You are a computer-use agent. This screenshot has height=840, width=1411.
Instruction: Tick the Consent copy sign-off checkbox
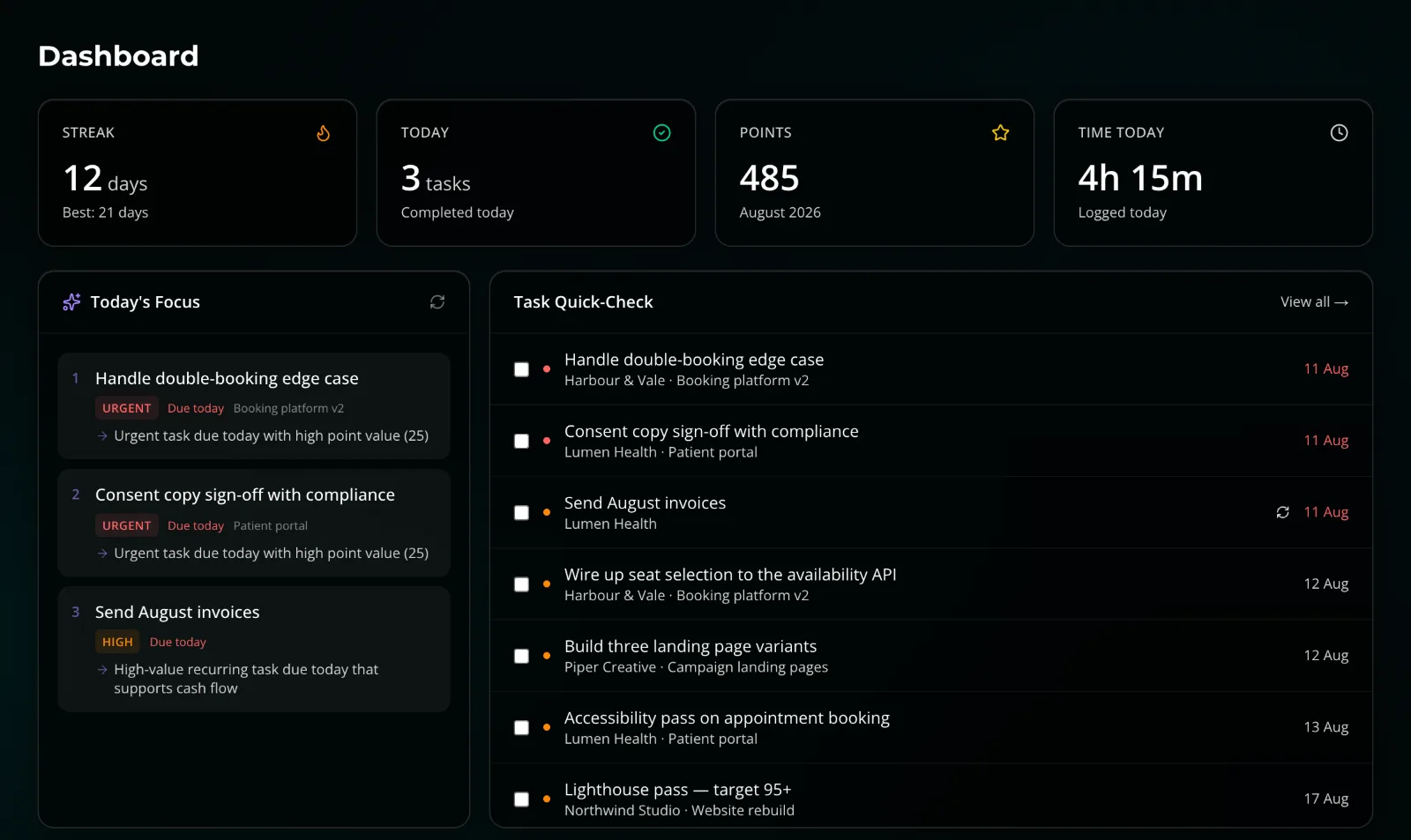(x=522, y=441)
